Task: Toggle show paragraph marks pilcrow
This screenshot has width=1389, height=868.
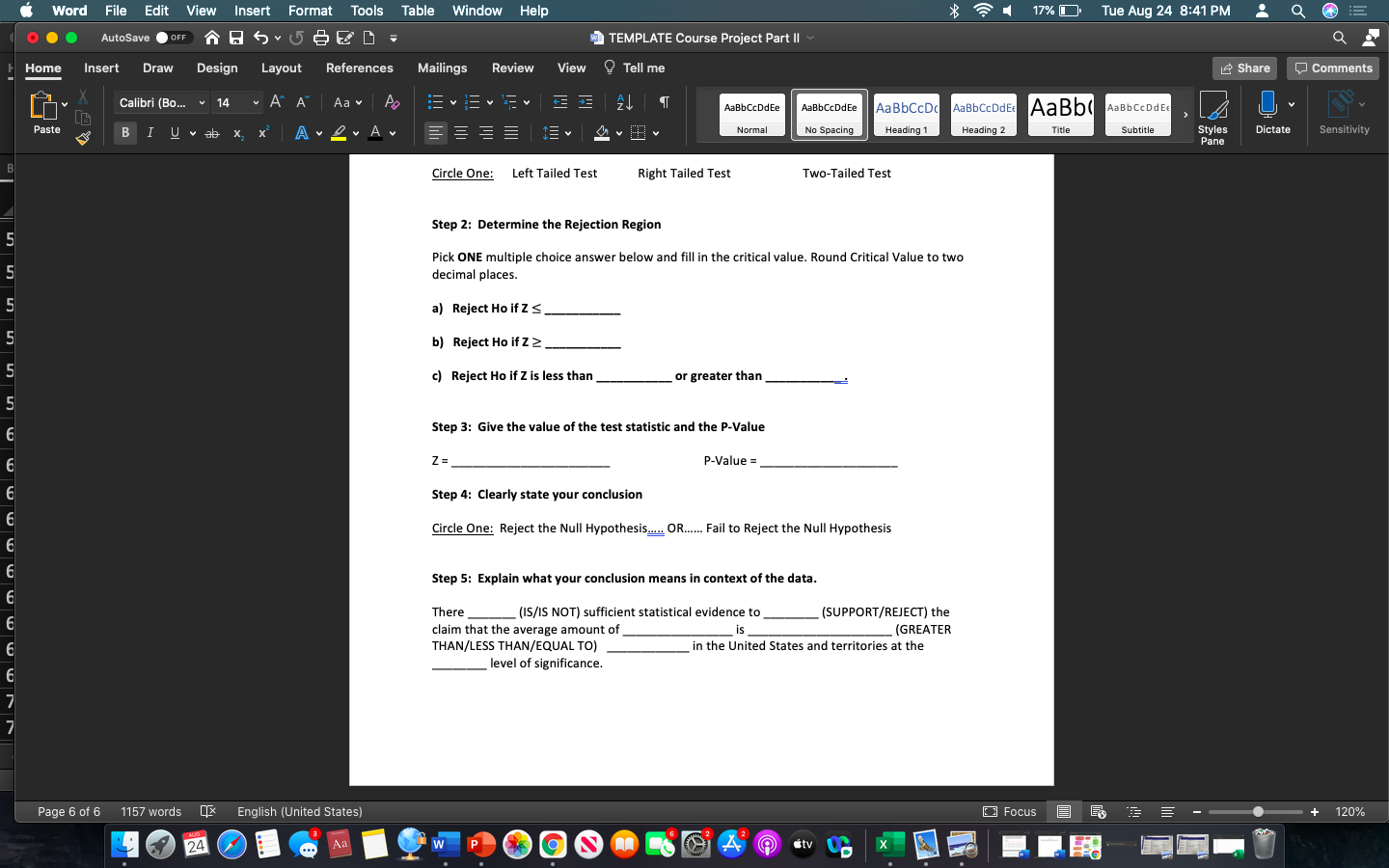Action: [x=664, y=102]
